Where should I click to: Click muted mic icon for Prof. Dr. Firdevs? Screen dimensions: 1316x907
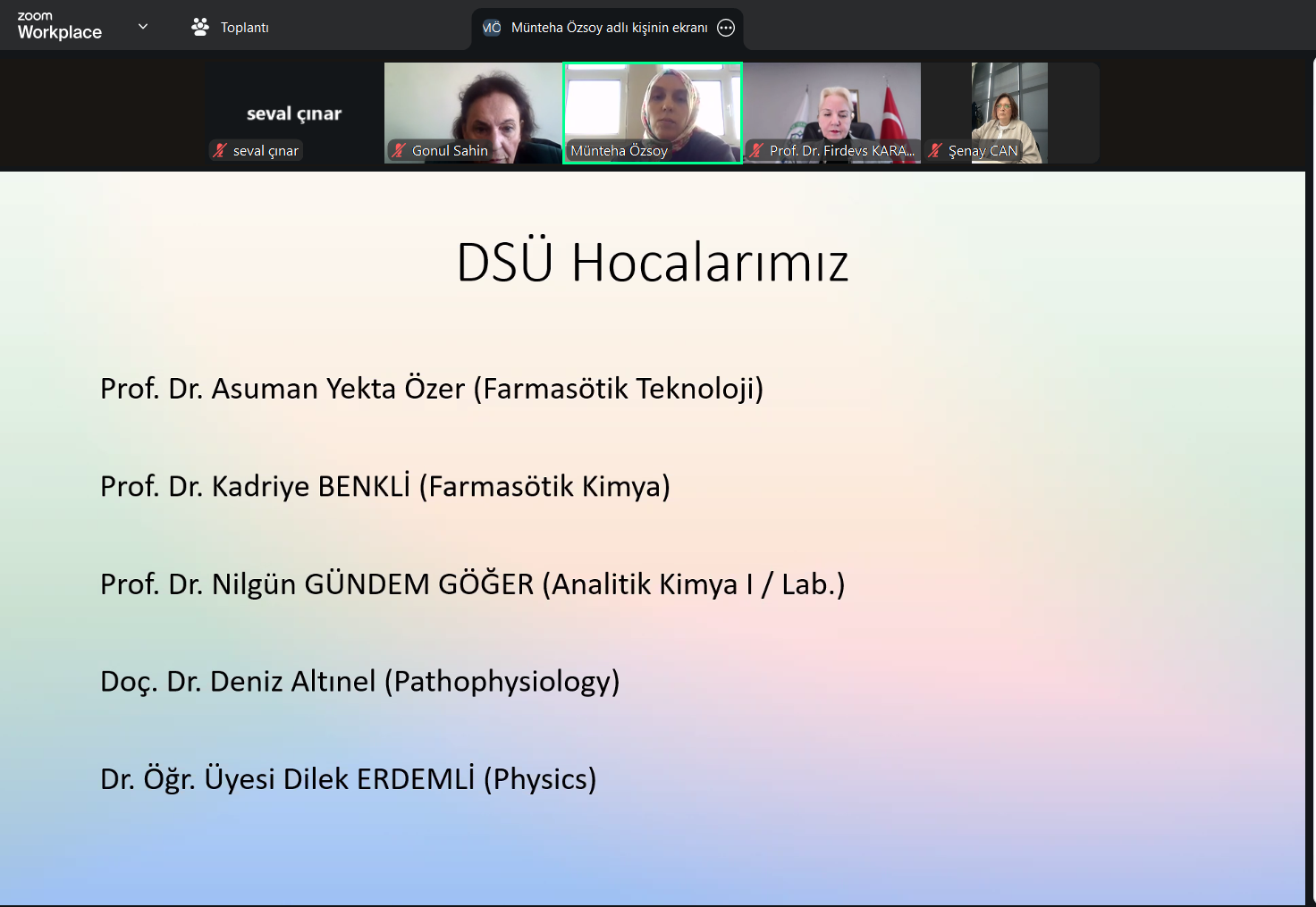coord(756,150)
